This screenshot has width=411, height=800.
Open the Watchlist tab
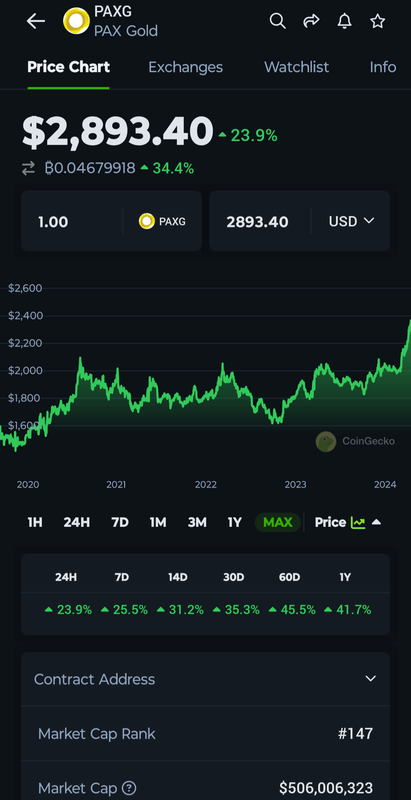296,67
